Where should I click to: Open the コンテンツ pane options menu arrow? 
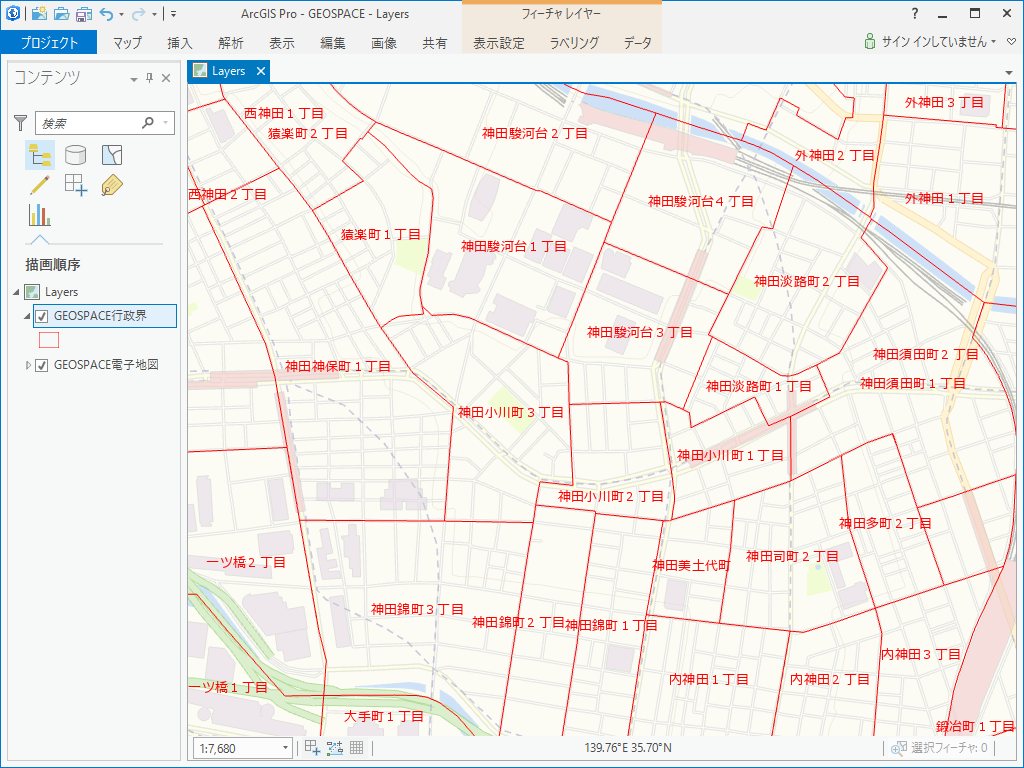tap(133, 79)
